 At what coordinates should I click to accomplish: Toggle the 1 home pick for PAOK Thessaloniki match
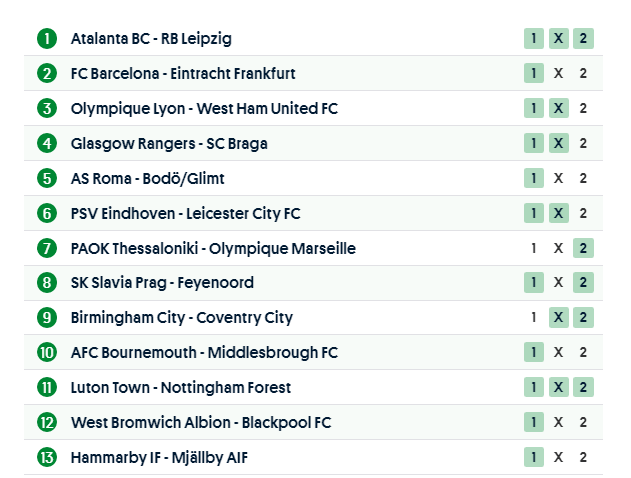[534, 248]
